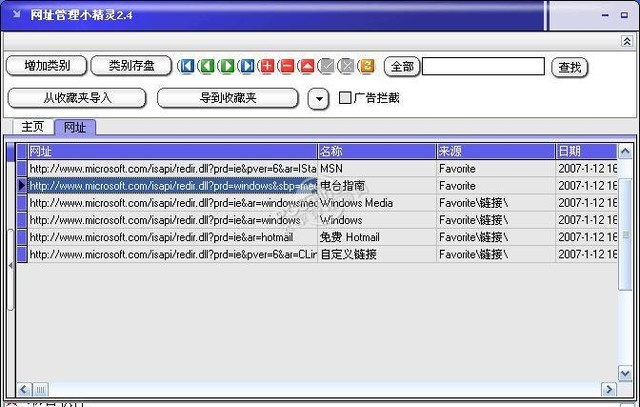Open the dropdown arrow beside 导到收藏夹
Viewport: 640px width, 407px height.
[x=317, y=98]
